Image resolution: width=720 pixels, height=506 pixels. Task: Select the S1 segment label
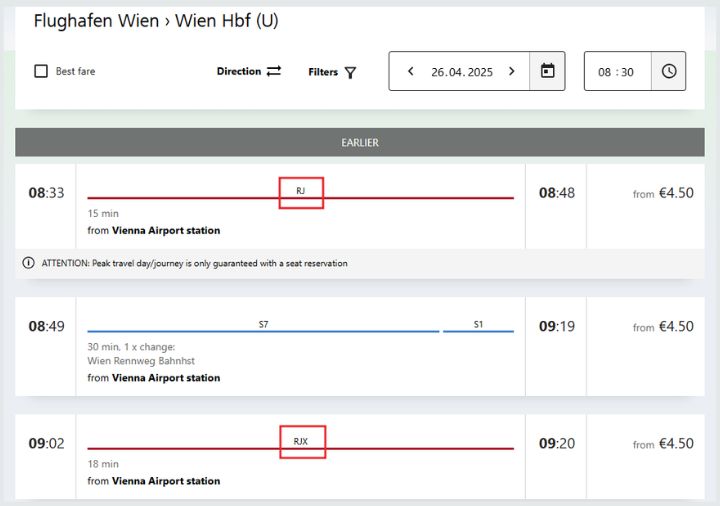pyautogui.click(x=478, y=325)
